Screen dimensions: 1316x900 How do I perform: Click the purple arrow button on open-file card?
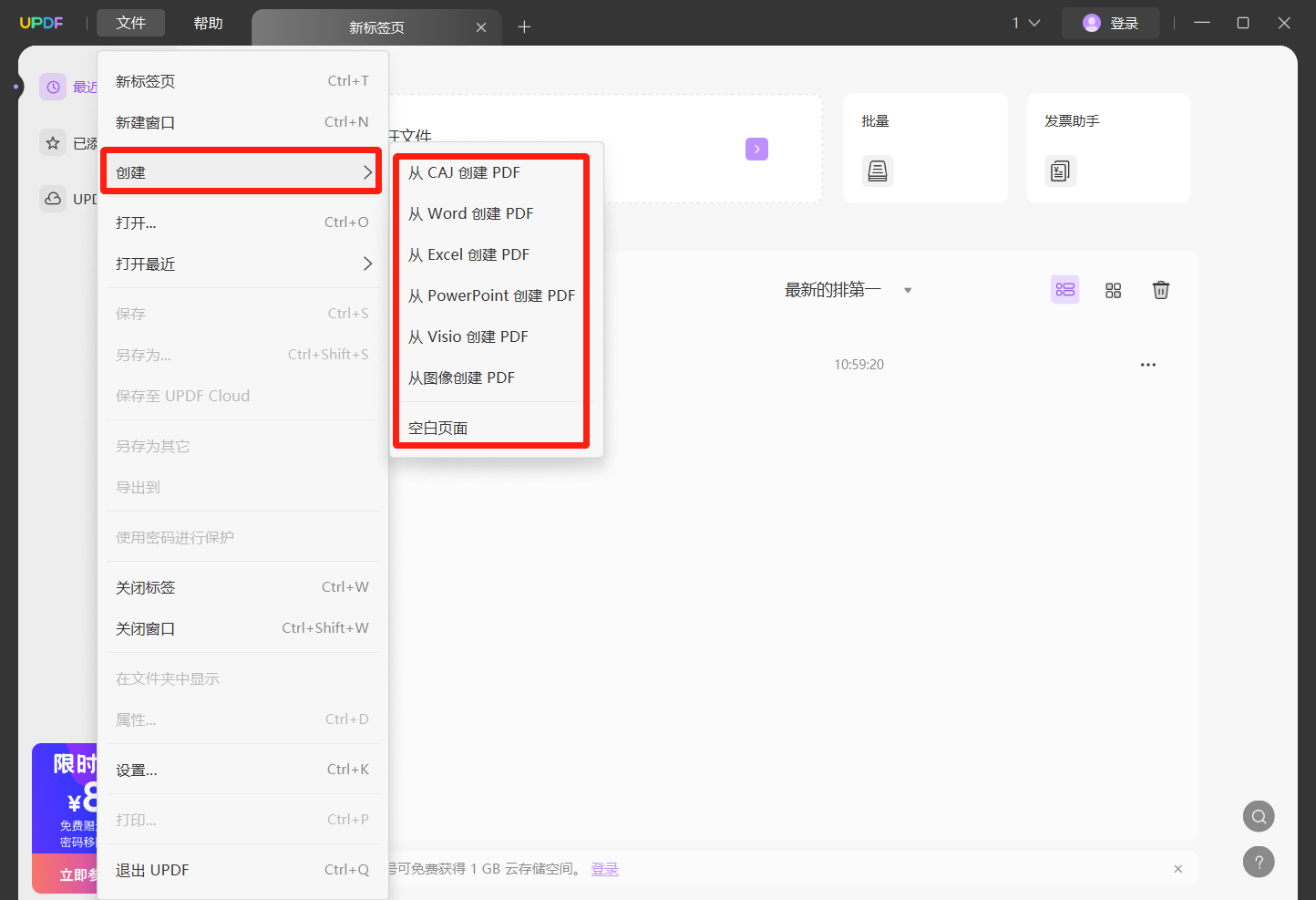756,149
